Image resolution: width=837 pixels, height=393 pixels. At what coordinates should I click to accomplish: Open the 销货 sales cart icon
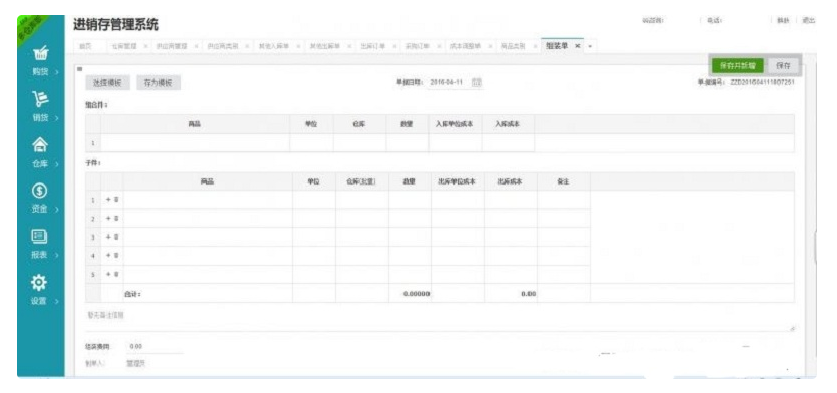[40, 99]
